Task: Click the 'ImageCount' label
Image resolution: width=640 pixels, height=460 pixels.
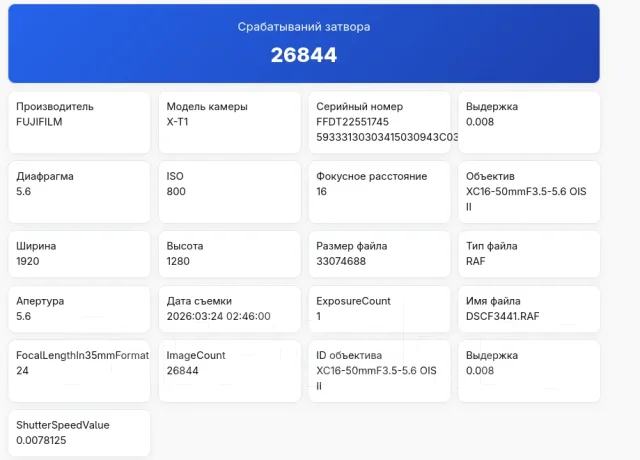Action: pos(196,356)
